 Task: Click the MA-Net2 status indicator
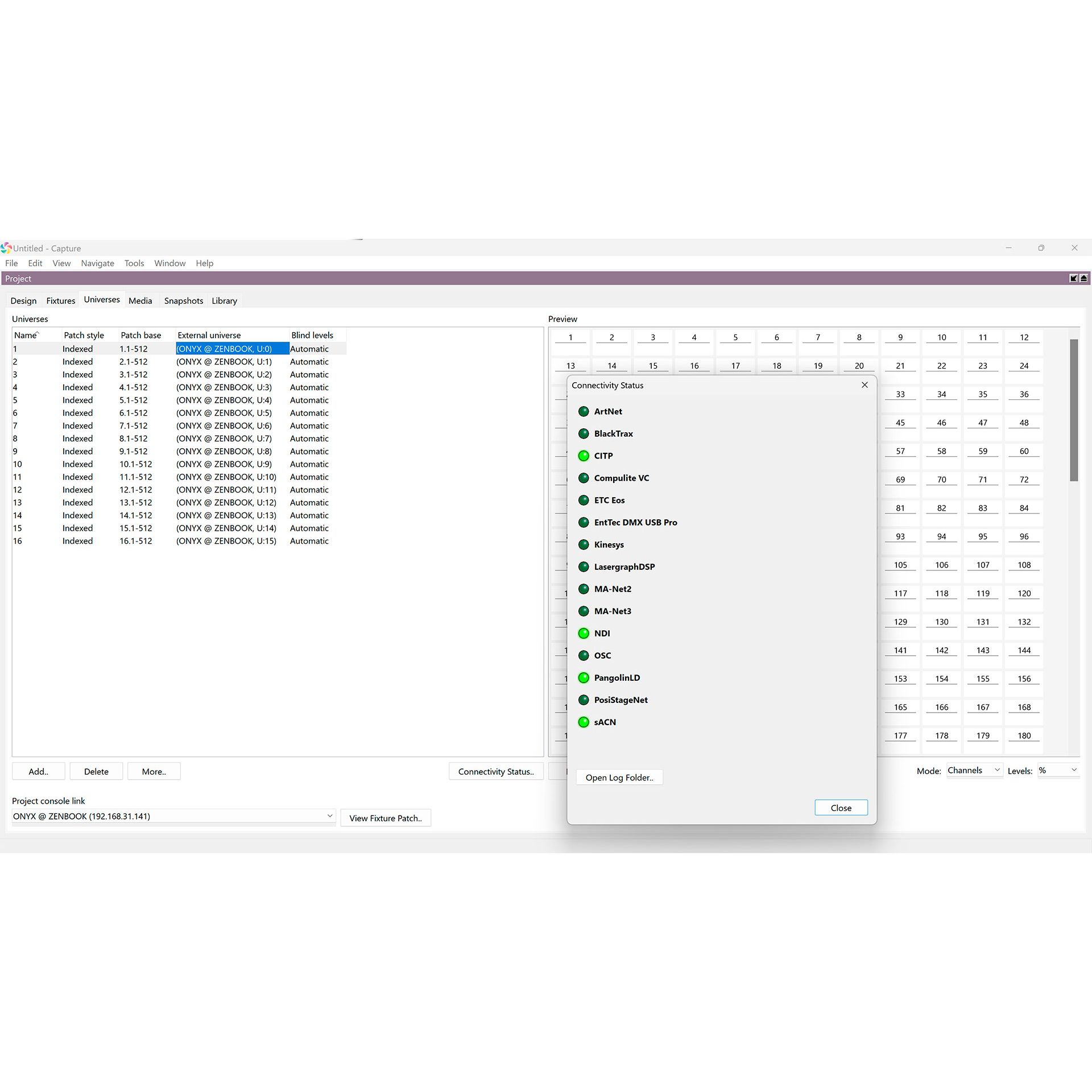[583, 589]
